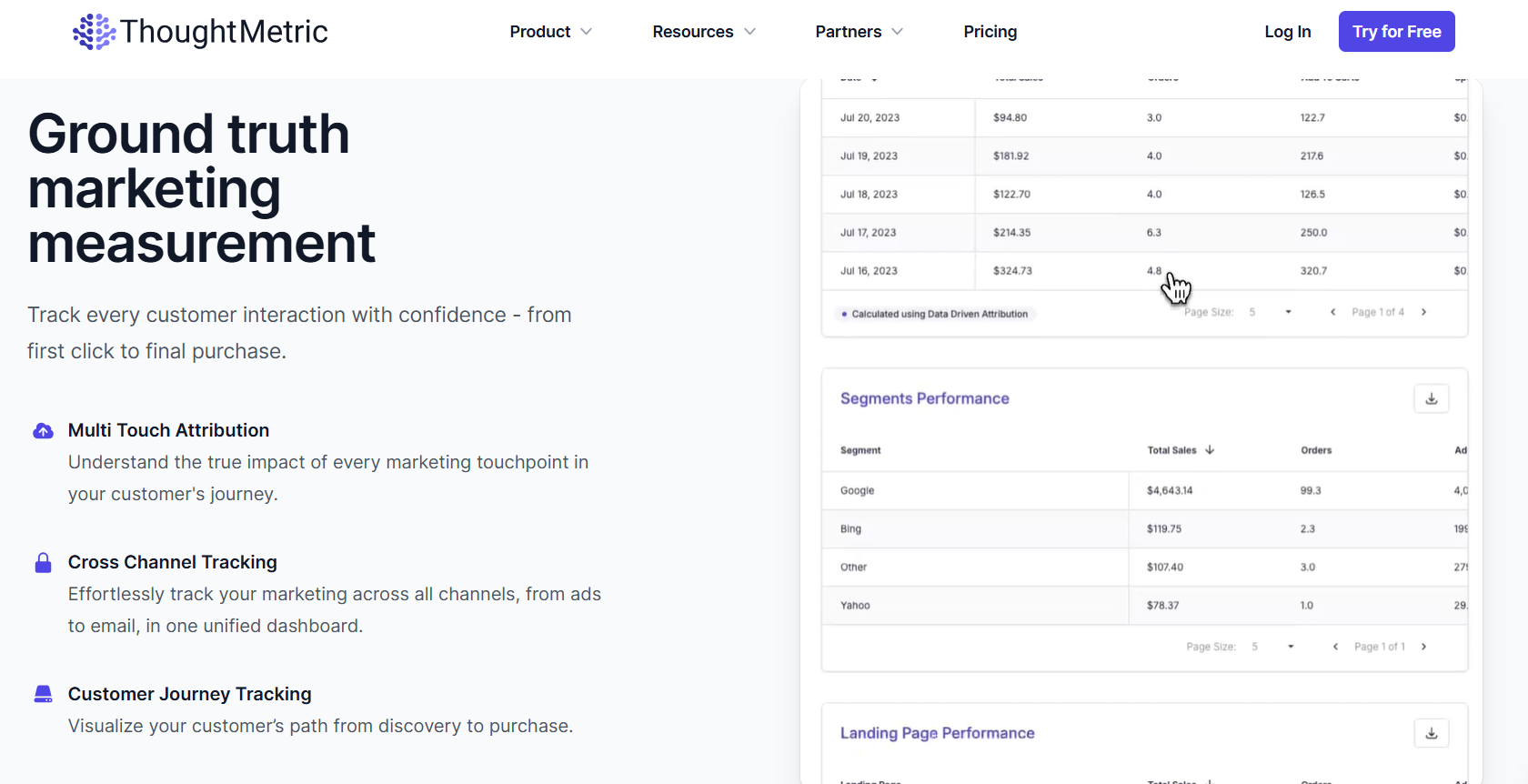Click the Try for Free button

1397,32
